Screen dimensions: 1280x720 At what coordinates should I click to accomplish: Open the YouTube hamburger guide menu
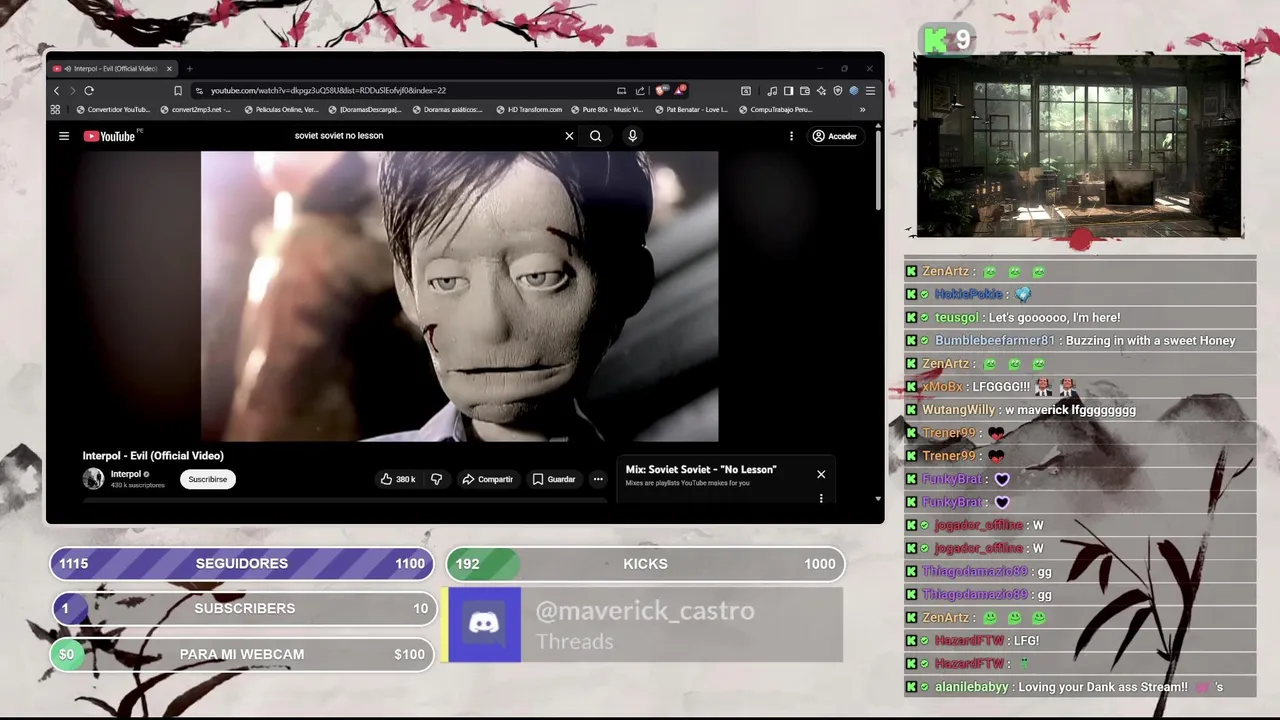point(64,136)
